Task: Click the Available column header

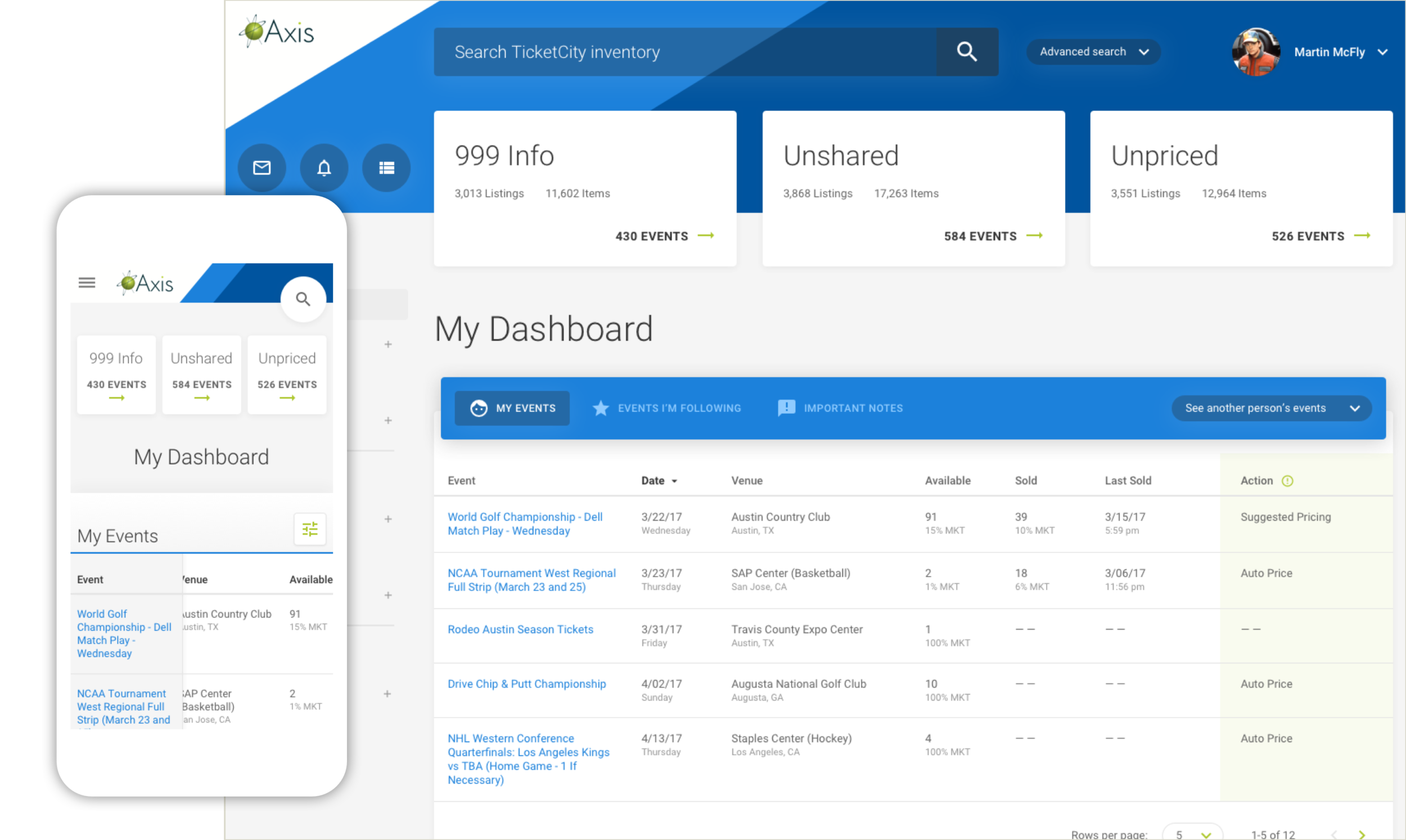Action: click(x=948, y=481)
